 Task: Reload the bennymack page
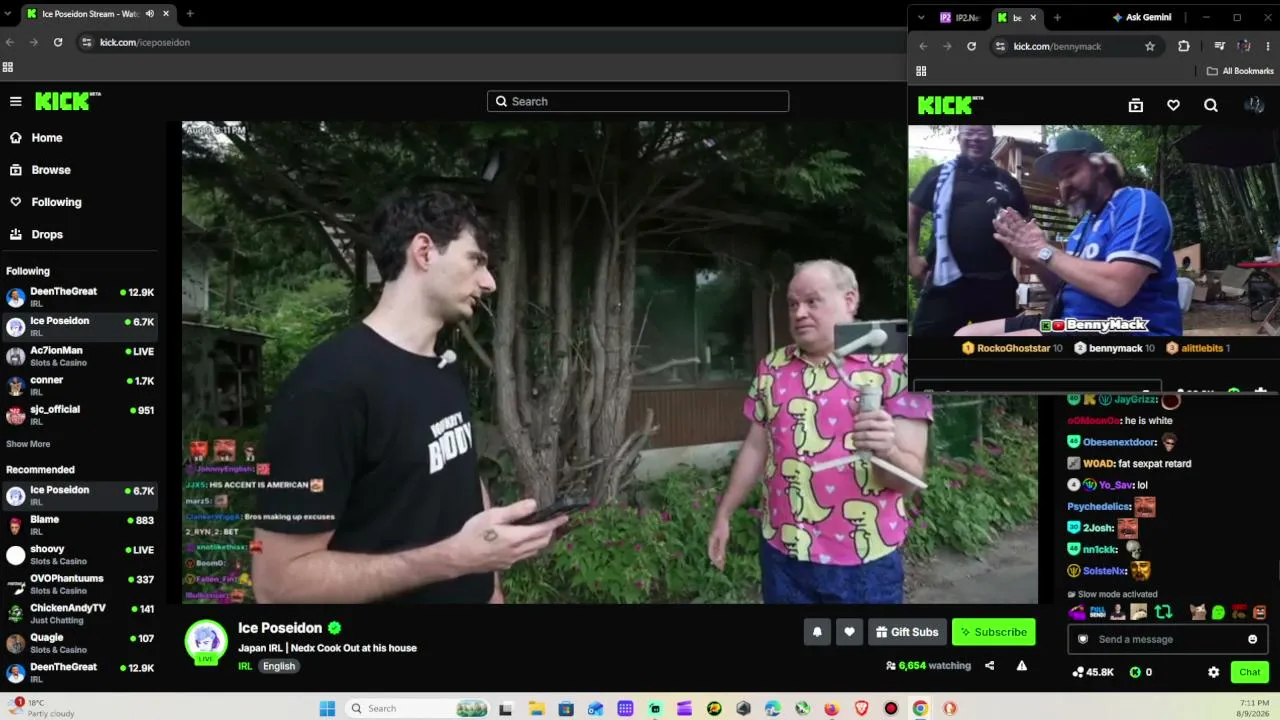[x=971, y=46]
